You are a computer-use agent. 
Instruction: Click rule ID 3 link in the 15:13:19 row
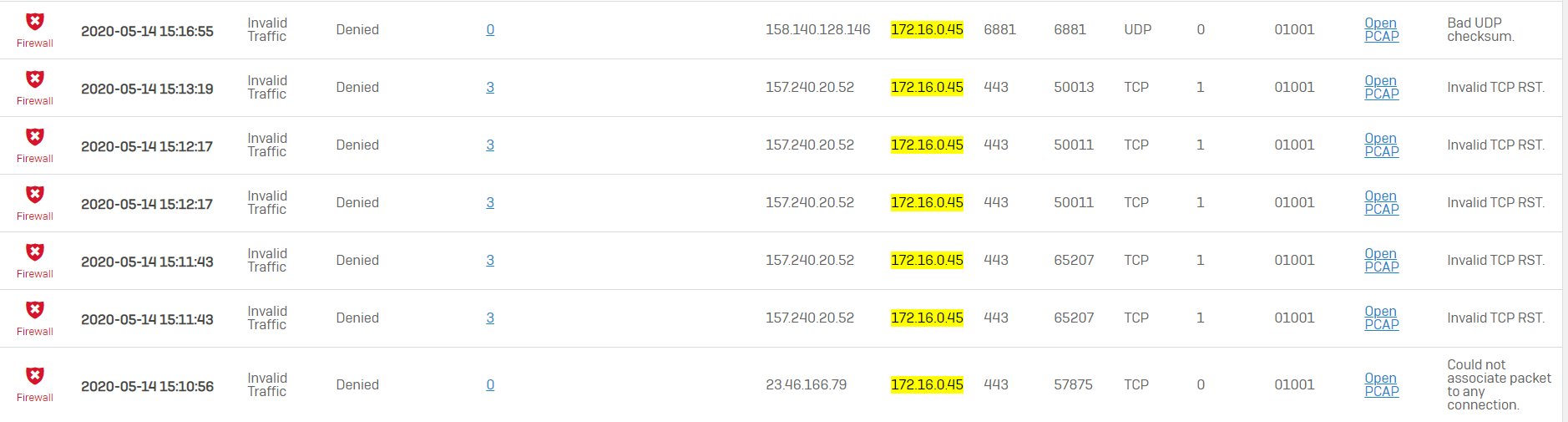click(x=490, y=87)
